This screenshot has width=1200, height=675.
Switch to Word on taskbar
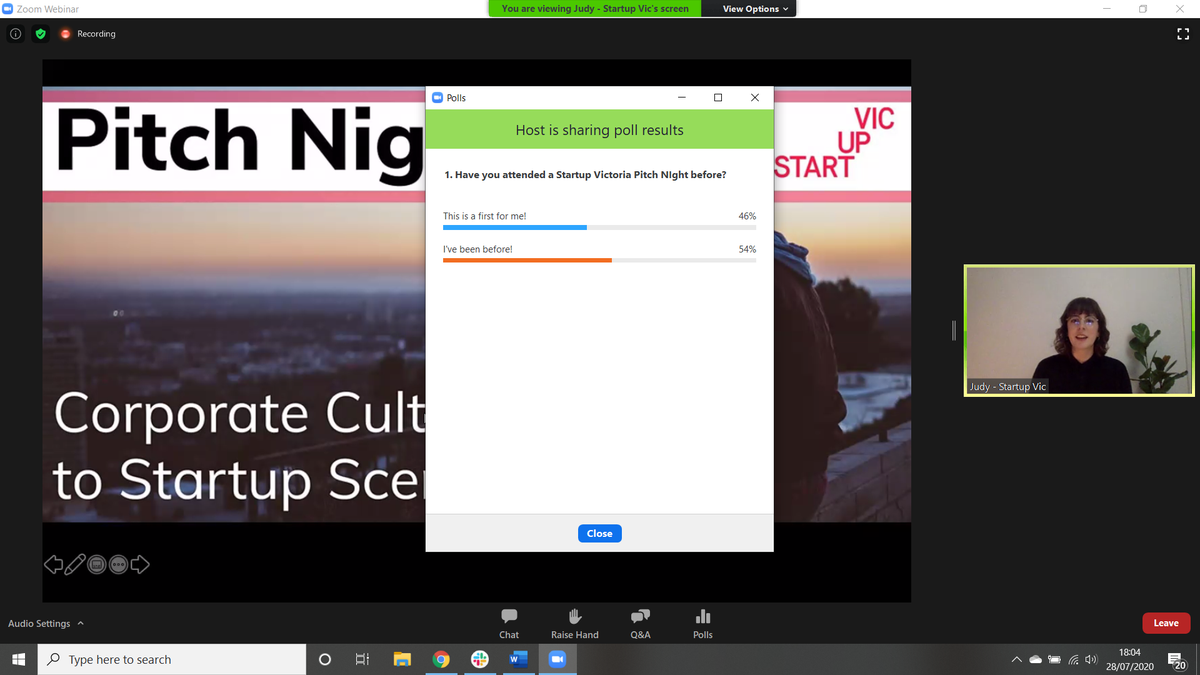coord(518,659)
